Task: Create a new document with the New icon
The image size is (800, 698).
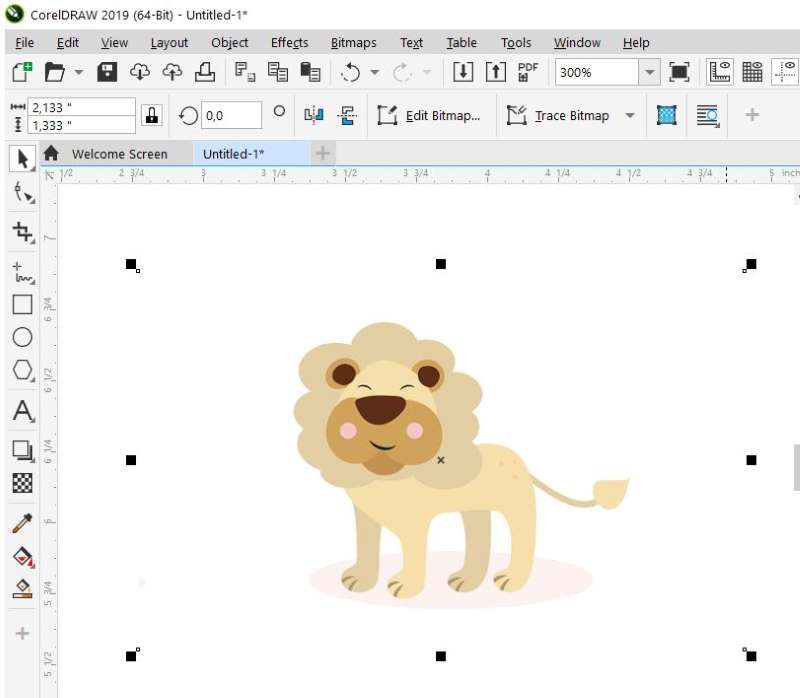Action: point(22,72)
